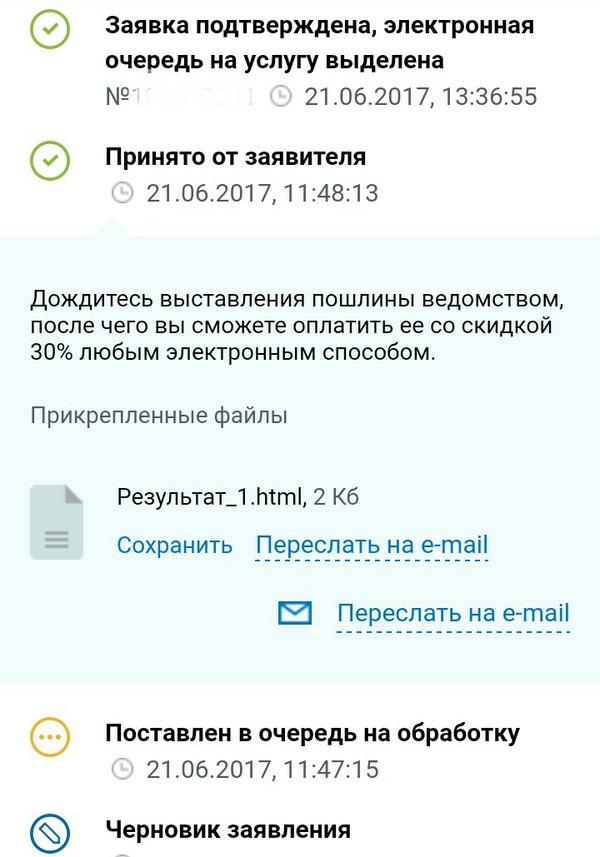Expand 'Поставлен в очередь на обработку' entry
The width and height of the screenshot is (600, 857).
point(312,733)
